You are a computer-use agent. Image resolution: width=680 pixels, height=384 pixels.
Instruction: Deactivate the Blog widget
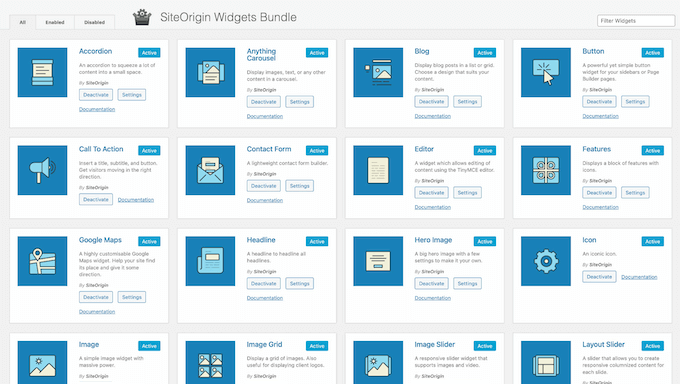[x=432, y=102]
